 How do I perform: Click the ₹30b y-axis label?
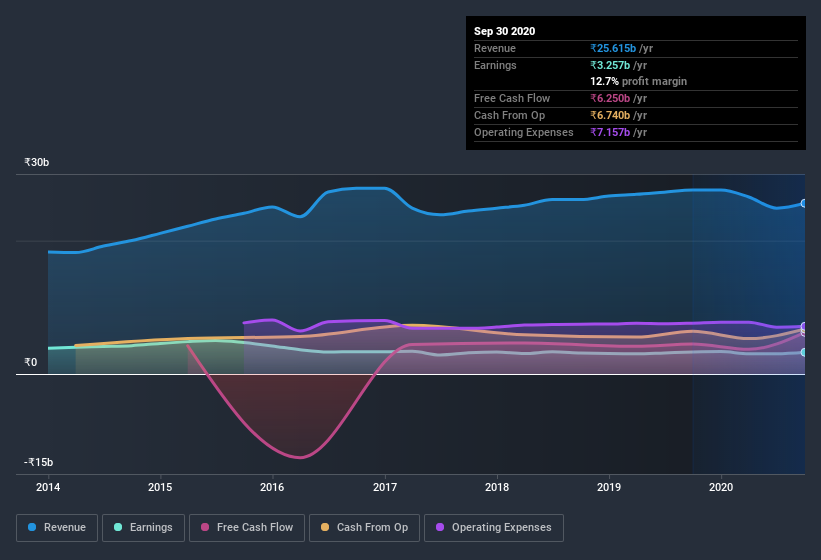click(37, 162)
